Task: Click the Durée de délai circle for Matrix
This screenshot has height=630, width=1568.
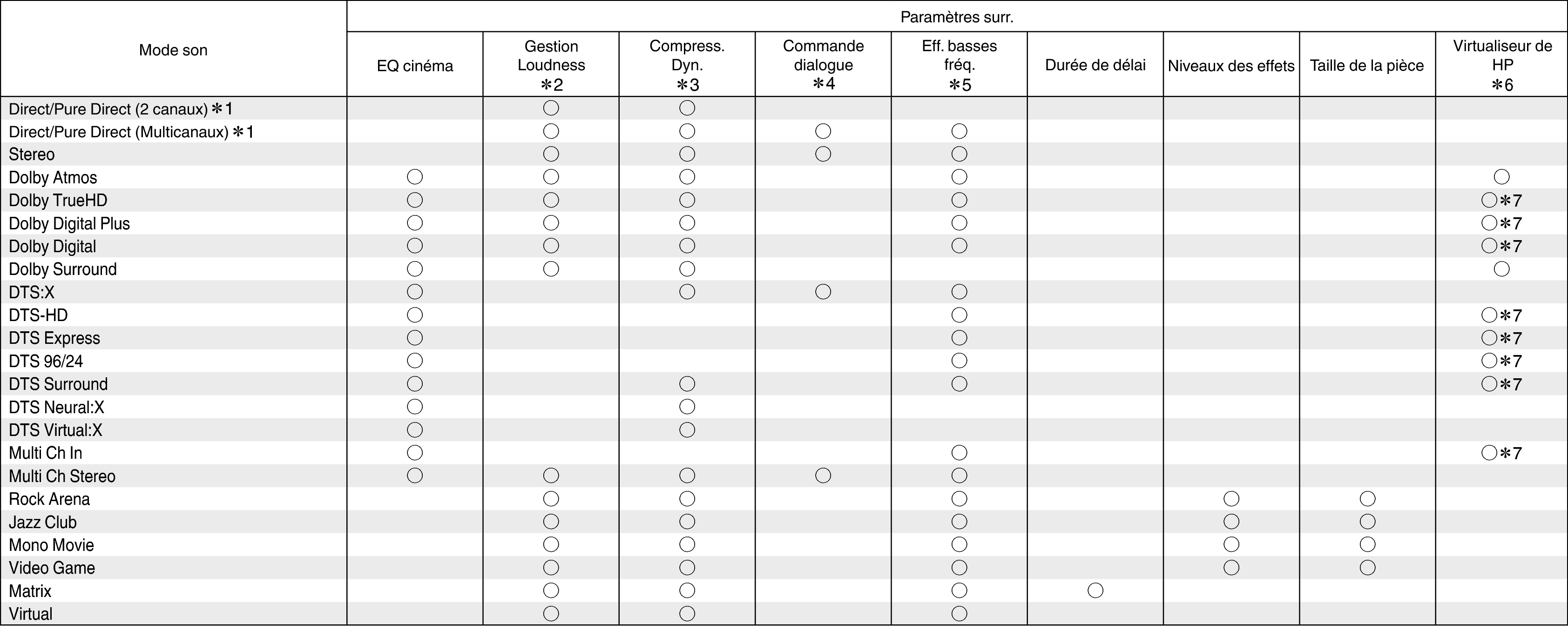Action: click(x=1095, y=590)
